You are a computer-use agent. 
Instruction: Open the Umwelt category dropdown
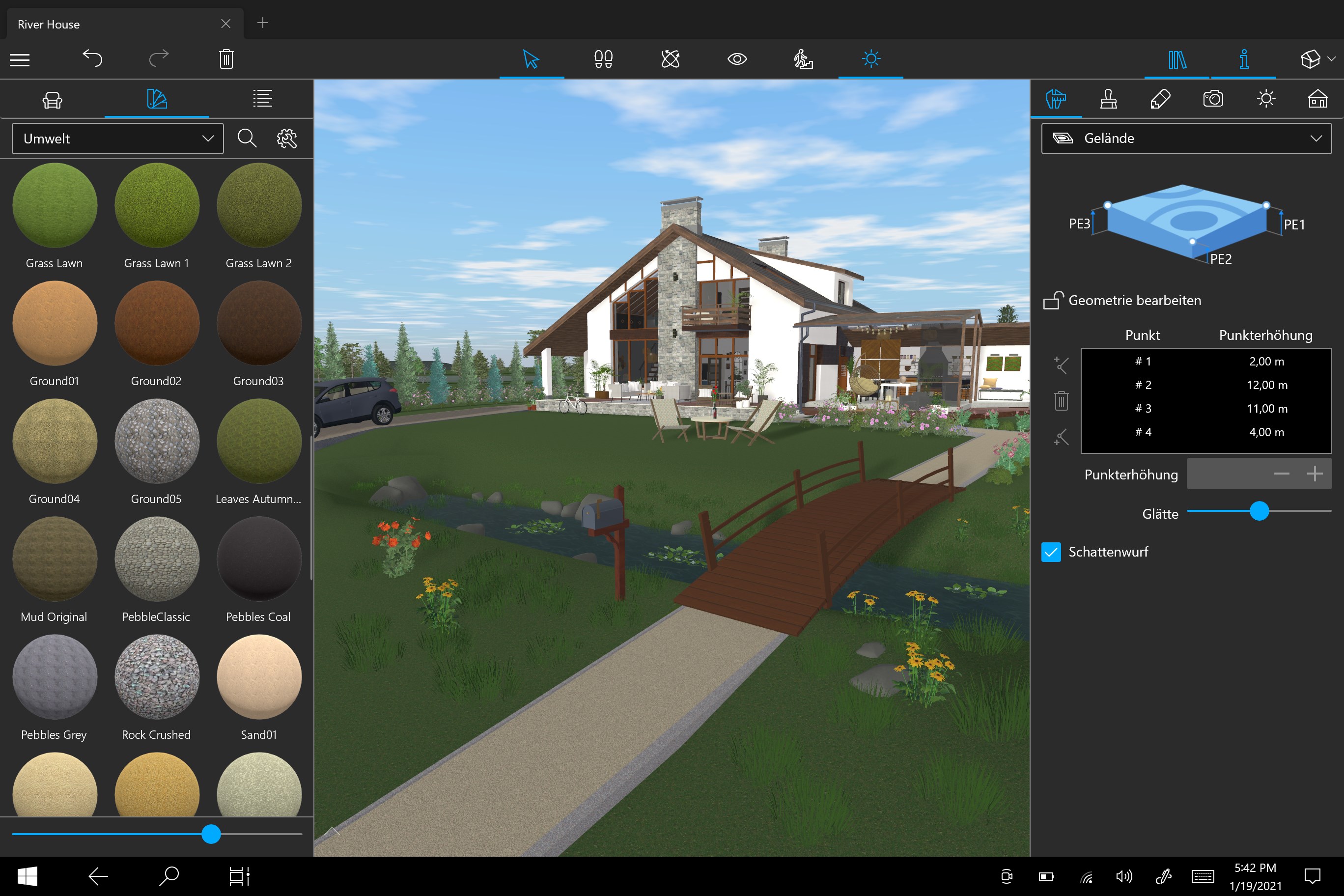tap(118, 139)
